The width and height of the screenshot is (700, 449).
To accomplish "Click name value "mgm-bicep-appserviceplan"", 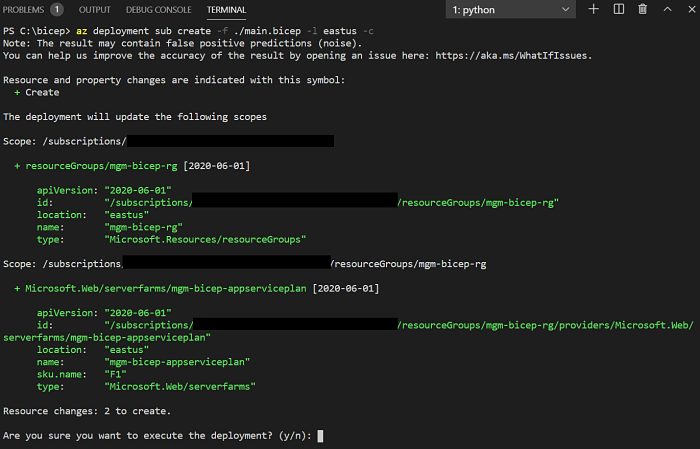I will (177, 362).
